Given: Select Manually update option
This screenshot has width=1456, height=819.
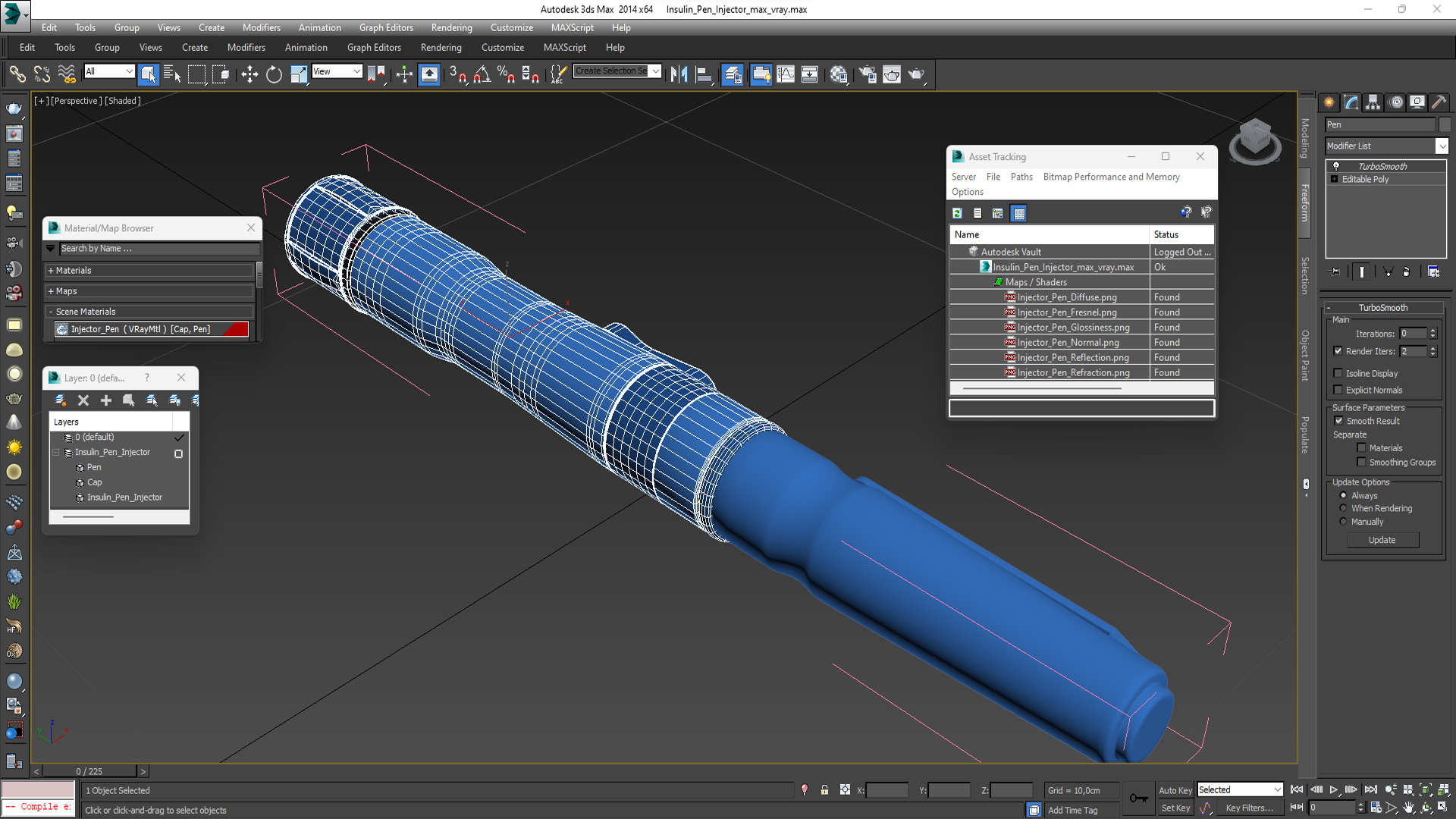Looking at the screenshot, I should click(x=1343, y=521).
